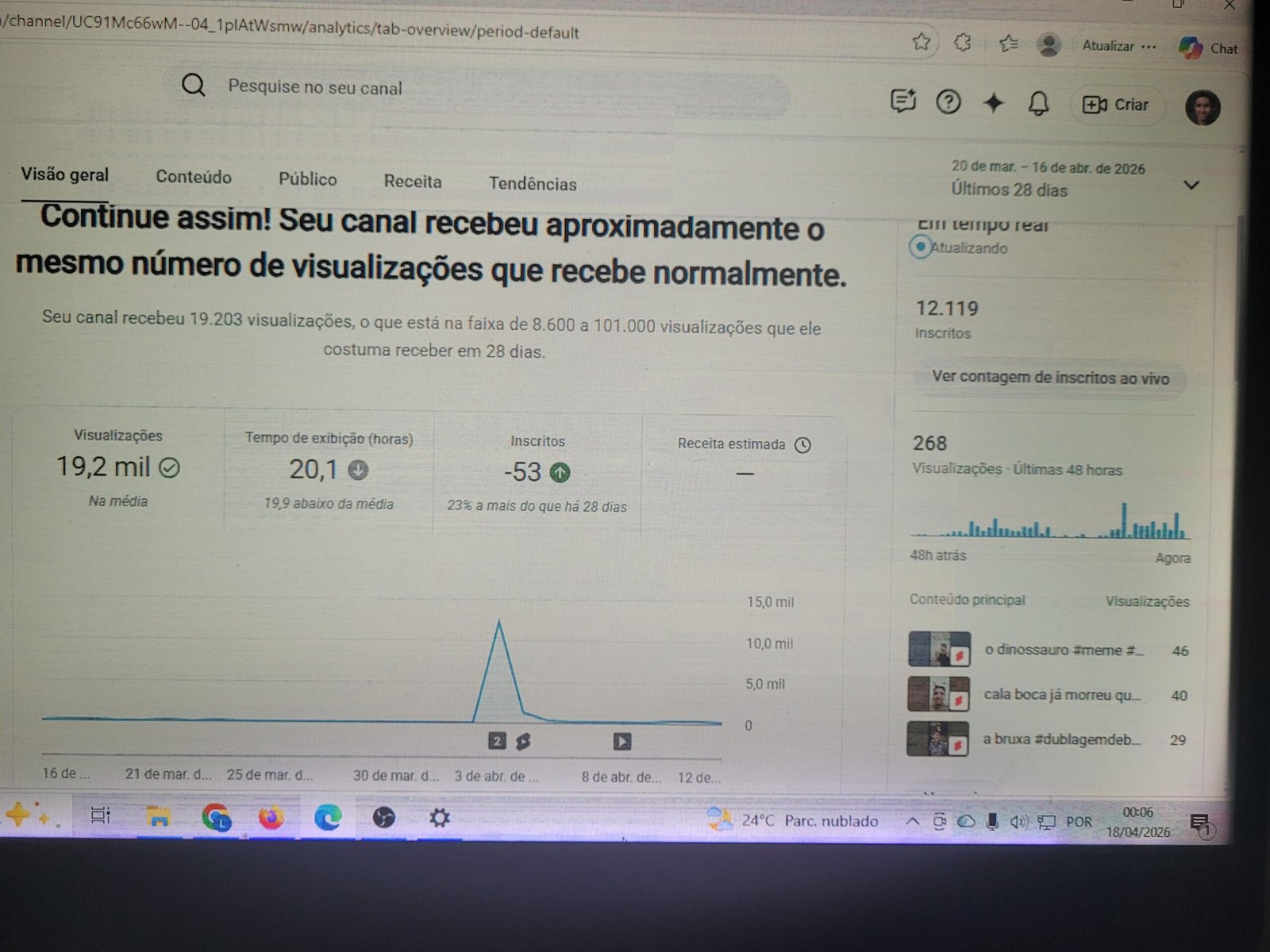Open the 24°C weather widget in the taskbar

tap(794, 820)
